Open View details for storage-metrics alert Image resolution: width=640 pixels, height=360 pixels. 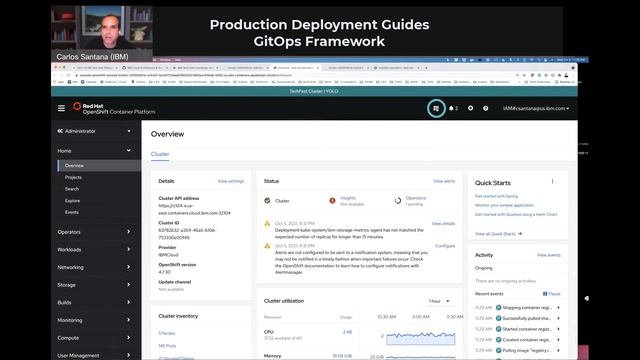pyautogui.click(x=443, y=224)
